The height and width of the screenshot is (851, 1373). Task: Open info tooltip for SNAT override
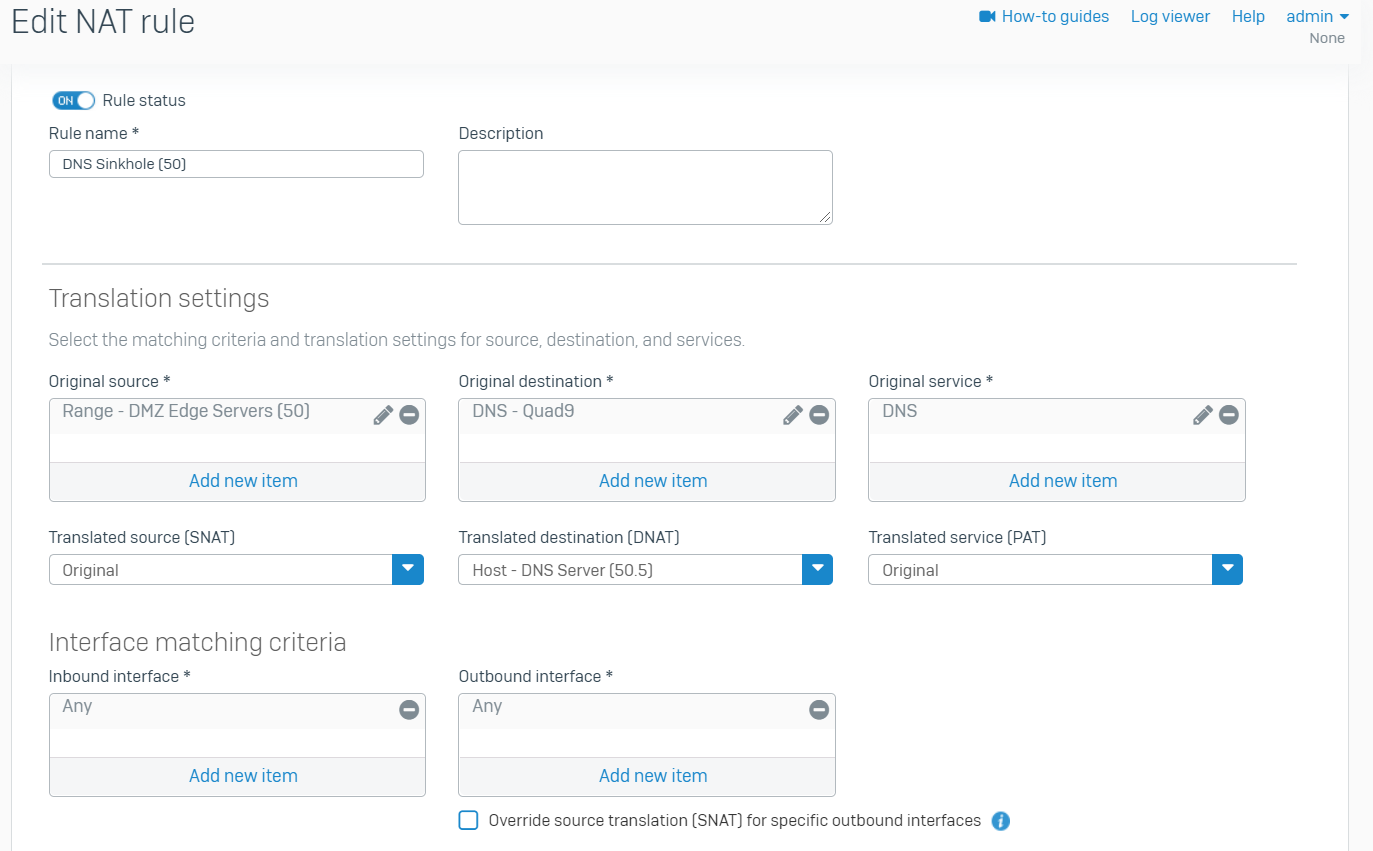[1001, 821]
